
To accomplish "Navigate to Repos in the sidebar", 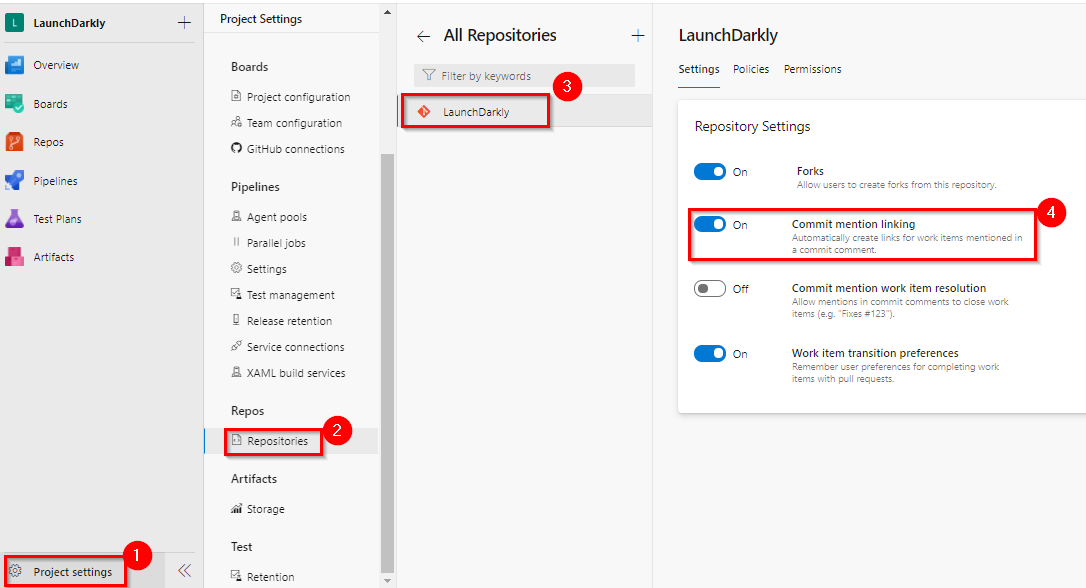I will [48, 142].
